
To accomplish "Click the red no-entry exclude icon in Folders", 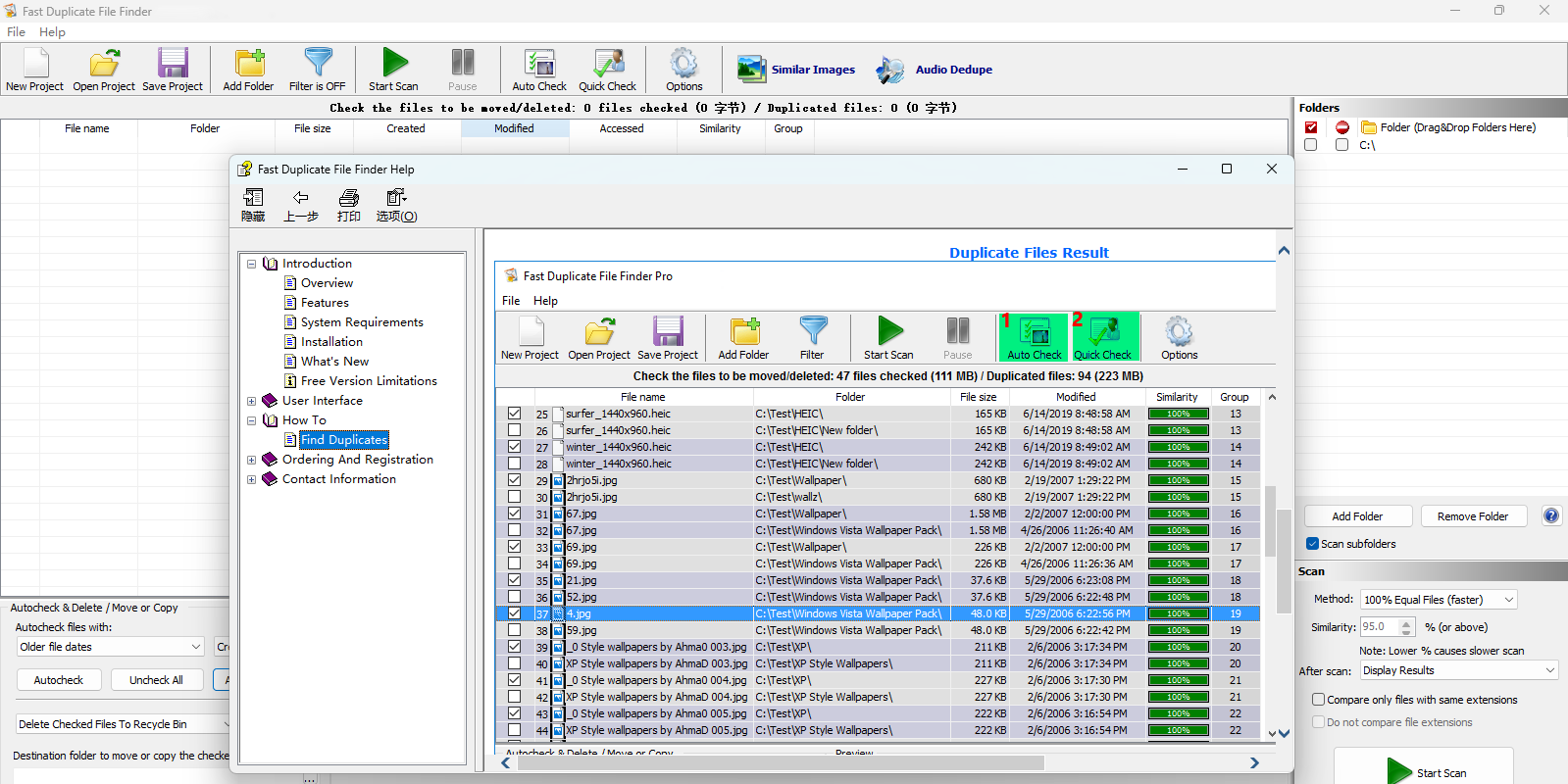I will pyautogui.click(x=1341, y=127).
